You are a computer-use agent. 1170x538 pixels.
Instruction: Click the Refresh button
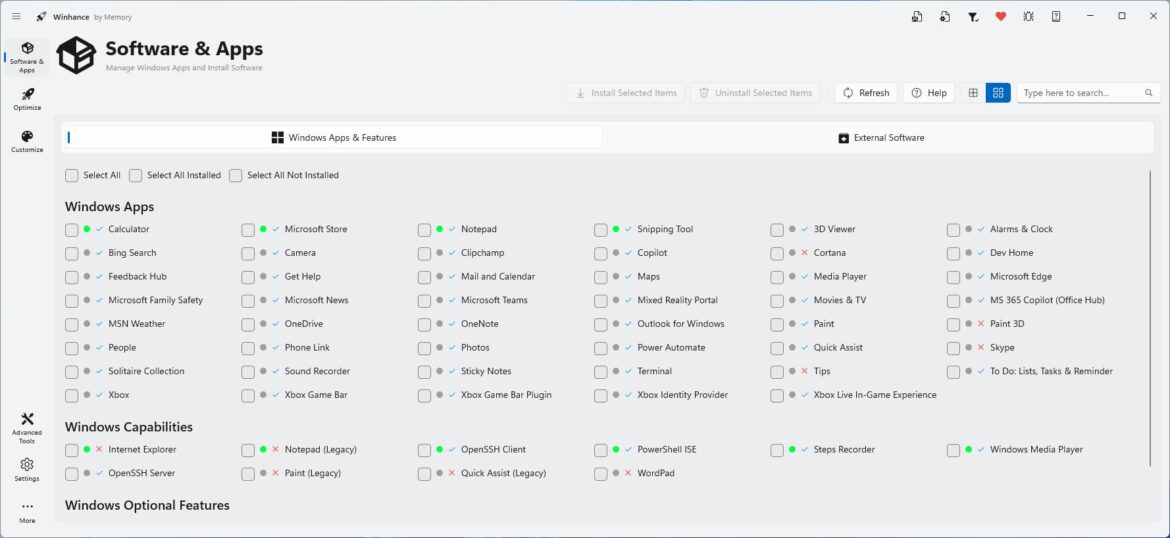pyautogui.click(x=866, y=93)
